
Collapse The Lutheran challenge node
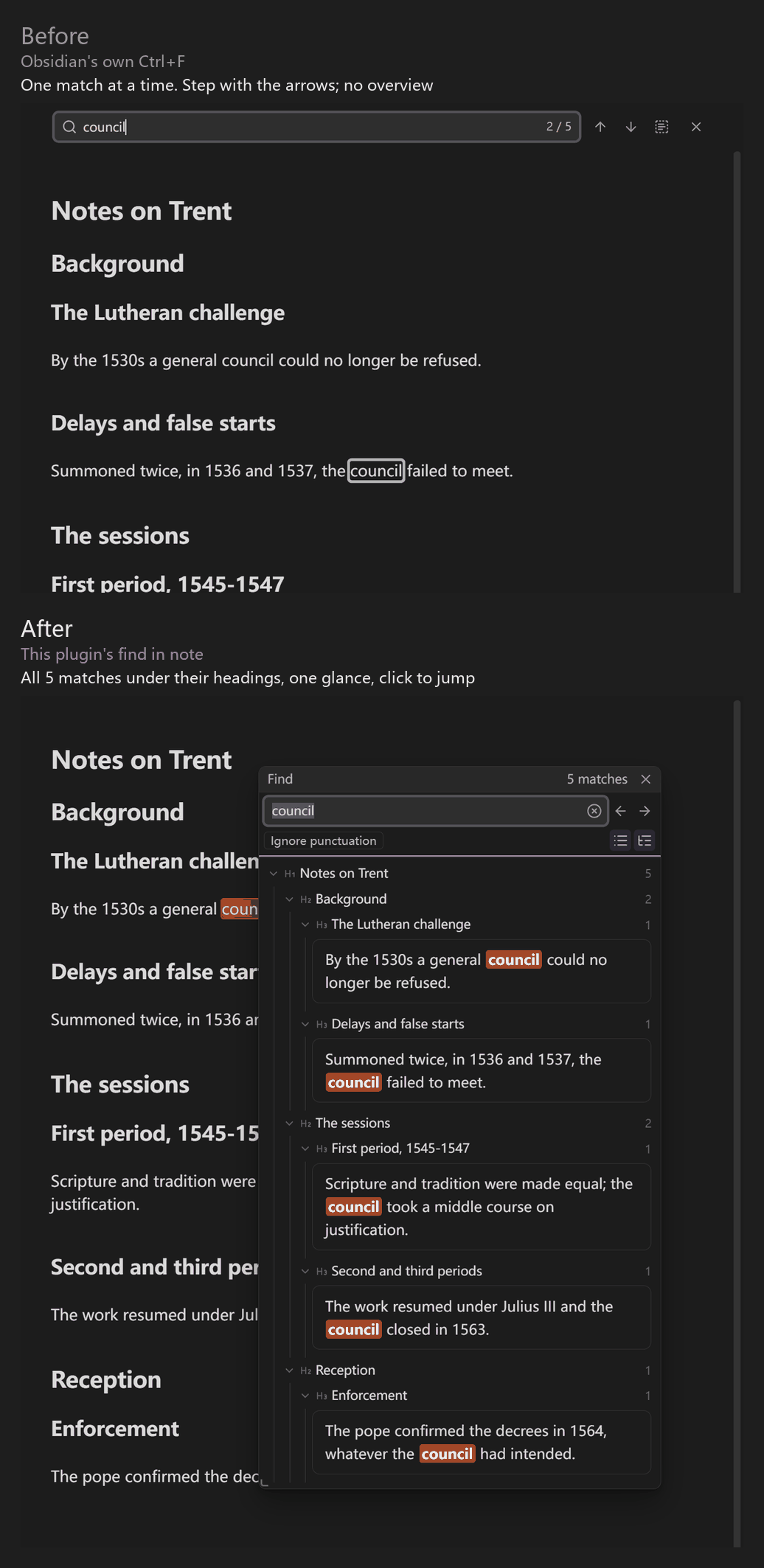[x=305, y=924]
